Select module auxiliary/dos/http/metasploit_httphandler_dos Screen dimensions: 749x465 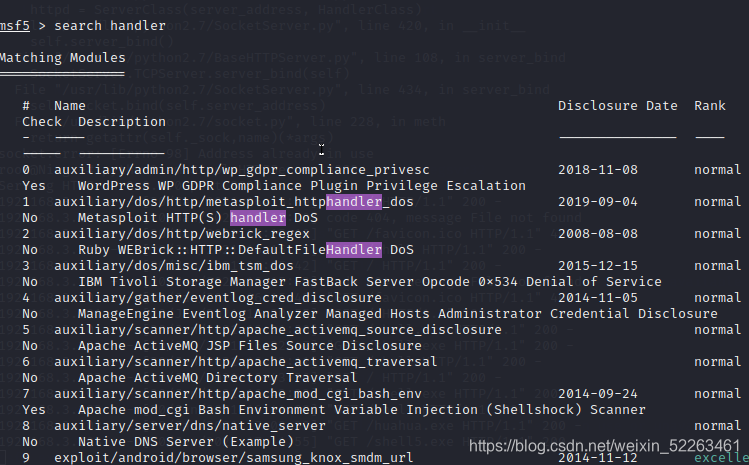(x=234, y=202)
